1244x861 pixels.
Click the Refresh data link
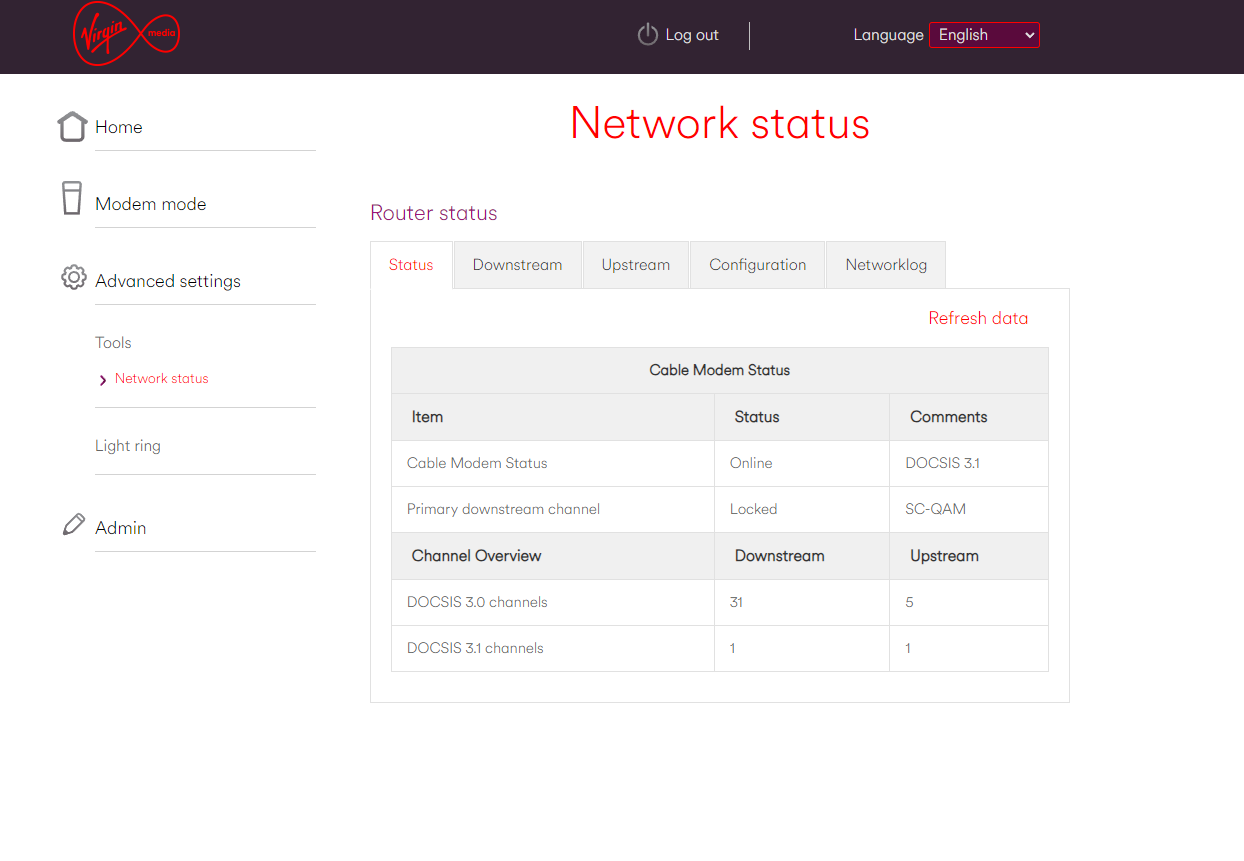pyautogui.click(x=978, y=318)
